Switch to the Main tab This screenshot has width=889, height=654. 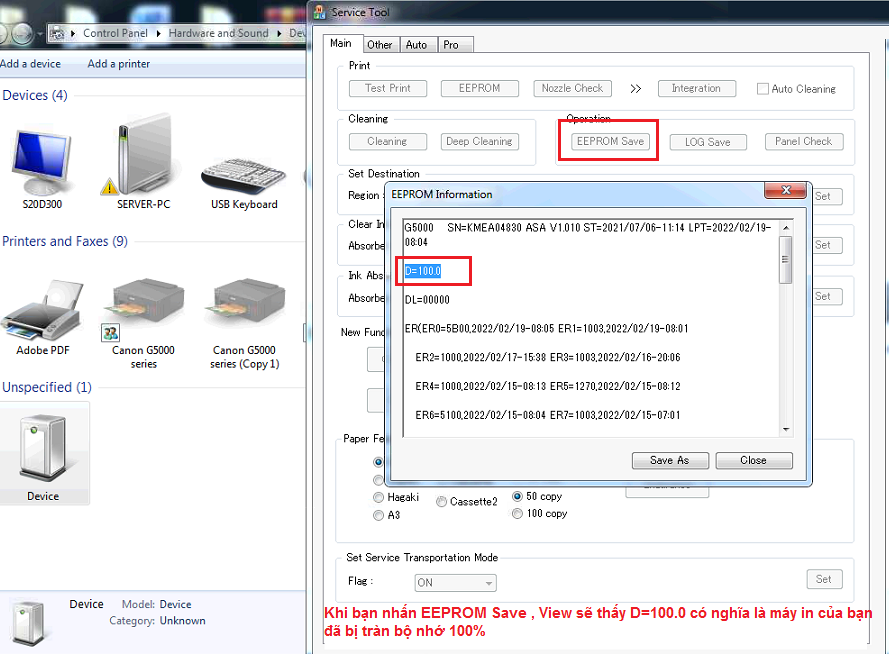click(341, 43)
